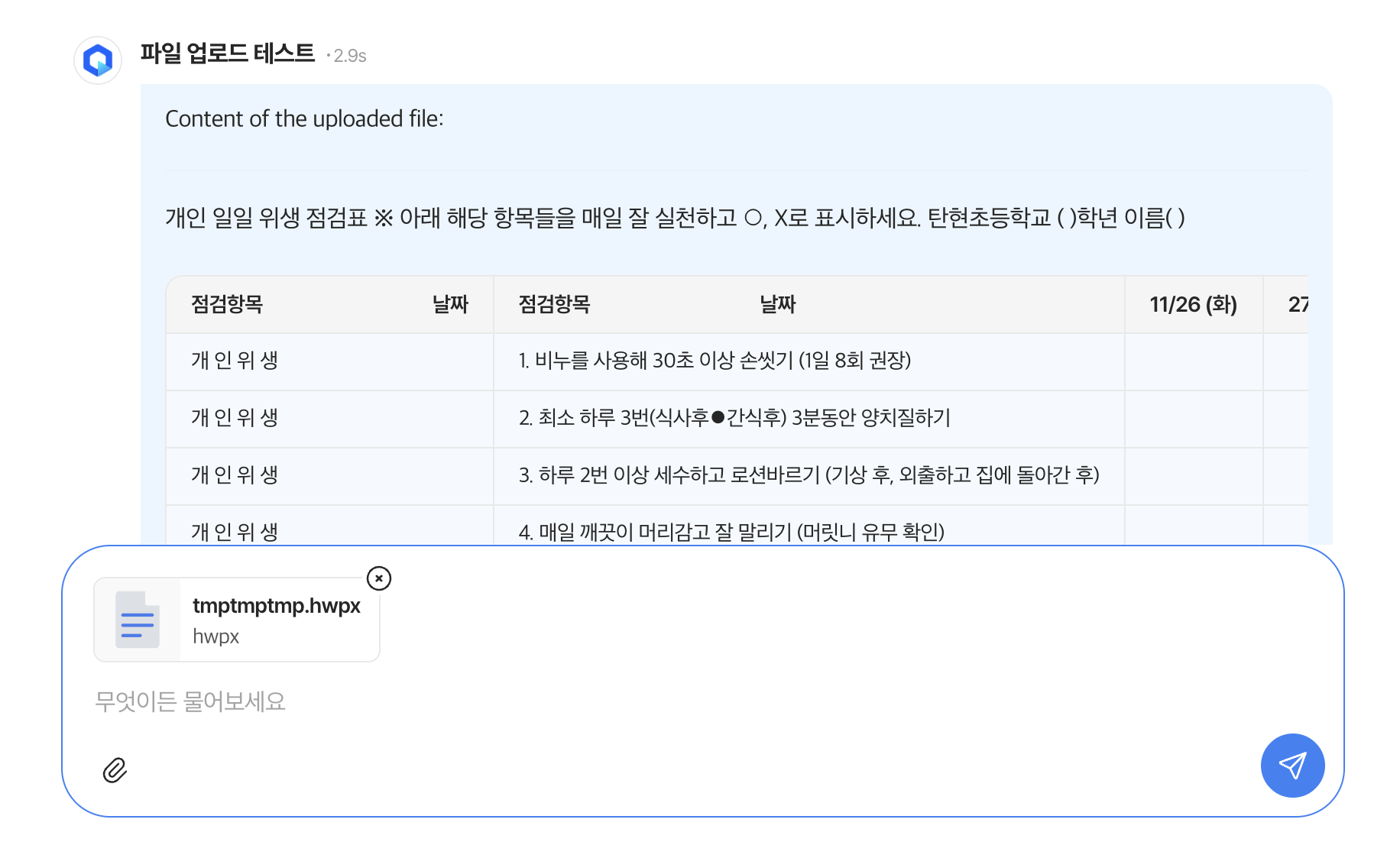Click the 'Content of the uploaded file:' text
1400x842 pixels.
click(x=304, y=119)
